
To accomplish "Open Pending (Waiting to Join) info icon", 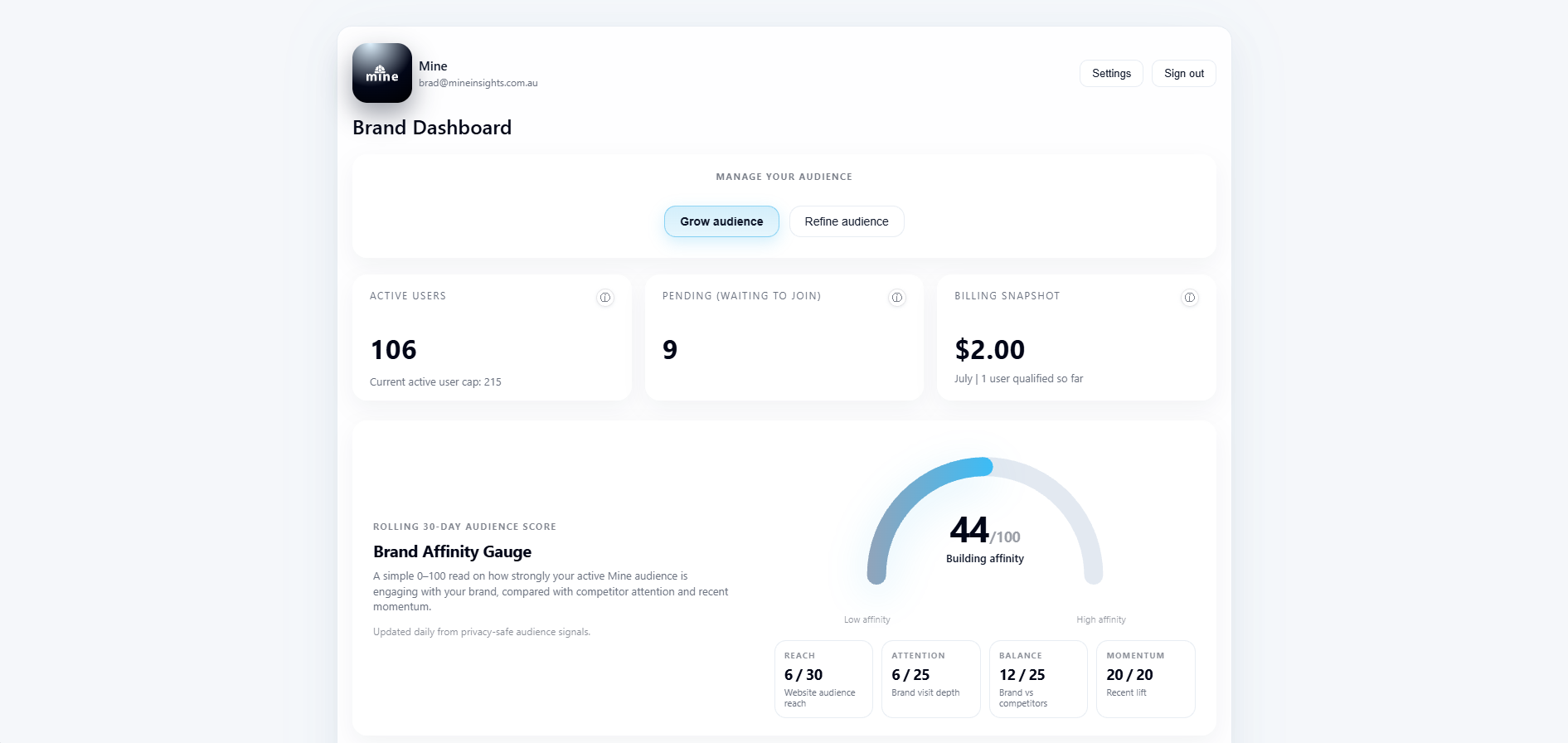I will [x=897, y=298].
